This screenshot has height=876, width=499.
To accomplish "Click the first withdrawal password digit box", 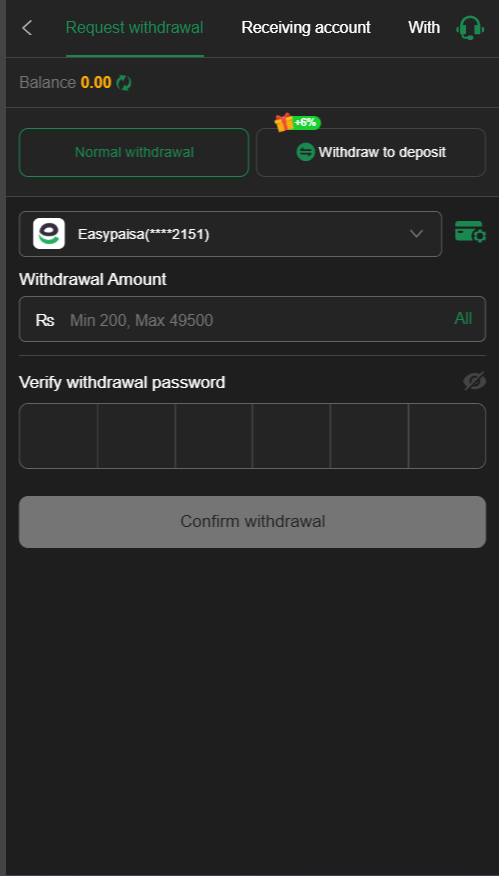I will 58,436.
